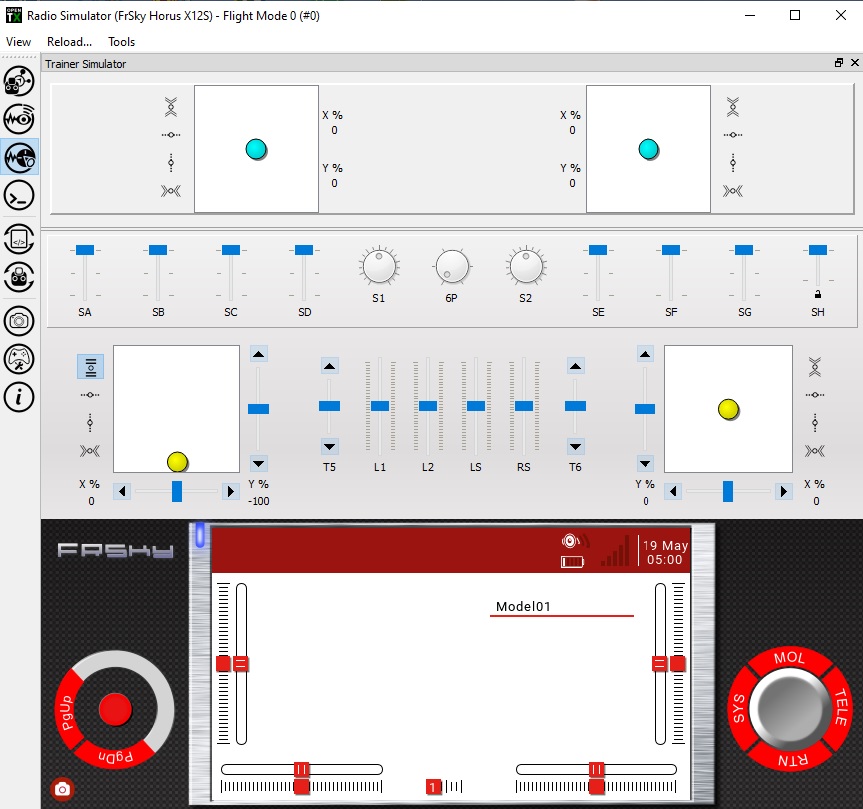Enable the highlighted stick hold mode toggle

click(90, 367)
